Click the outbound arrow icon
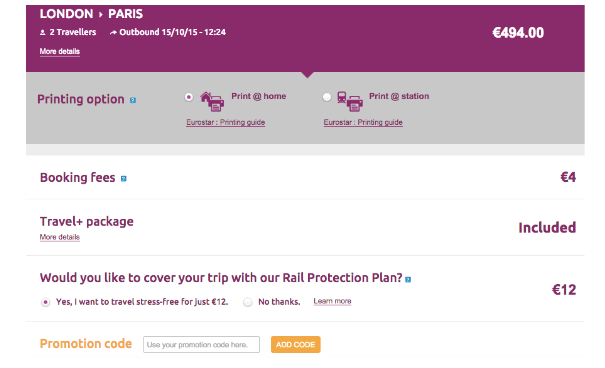Image resolution: width=605 pixels, height=368 pixels. [113, 33]
